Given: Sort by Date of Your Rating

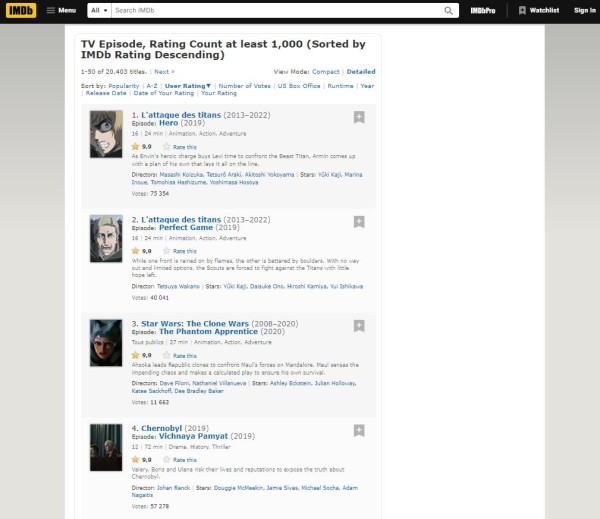Looking at the screenshot, I should [164, 93].
